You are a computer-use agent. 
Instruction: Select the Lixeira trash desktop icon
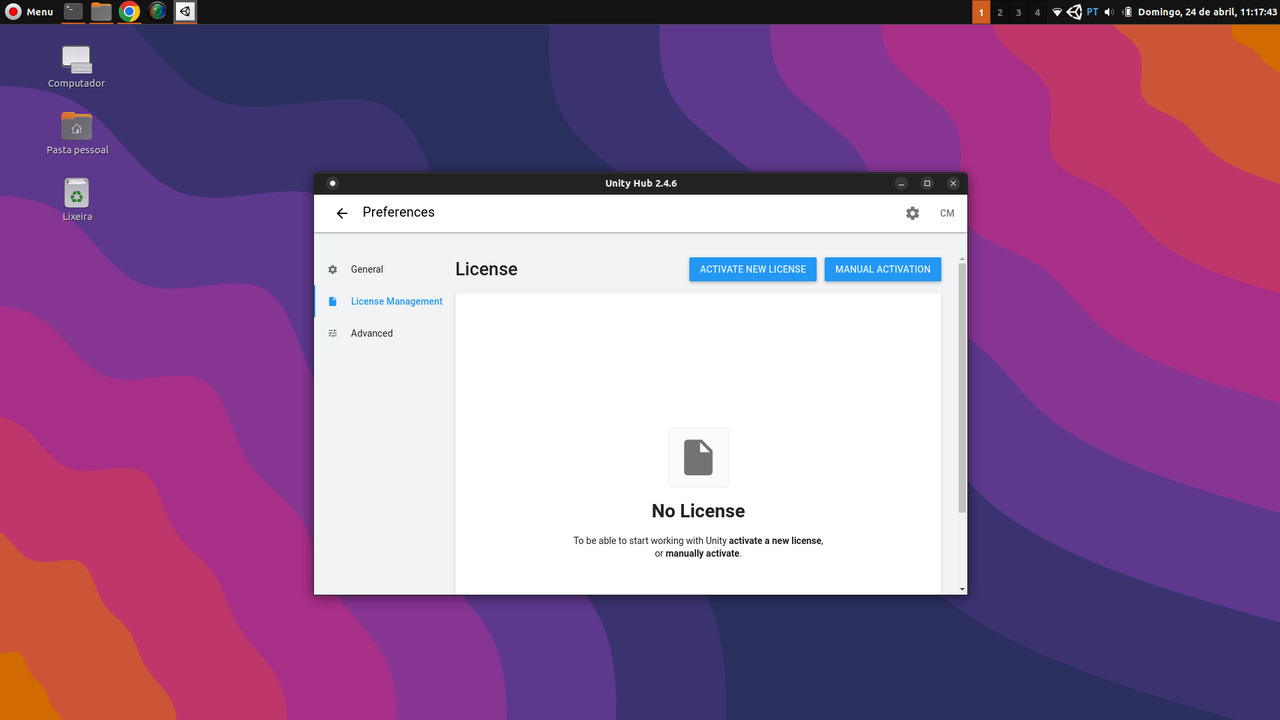tap(77, 200)
